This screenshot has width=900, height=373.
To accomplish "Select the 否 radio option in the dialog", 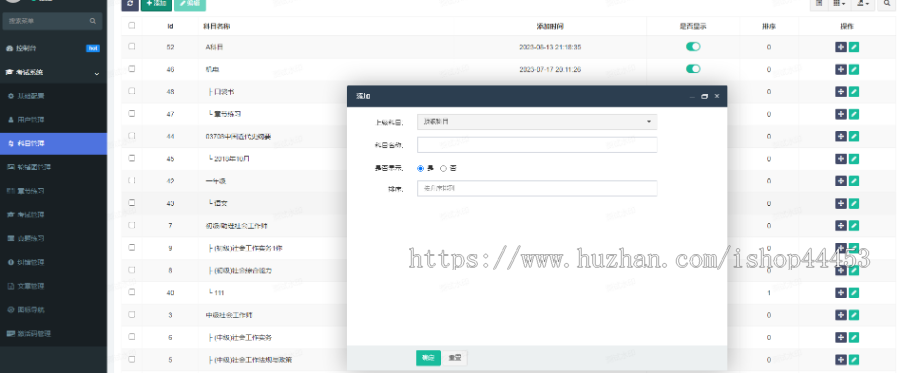I will pos(443,169).
